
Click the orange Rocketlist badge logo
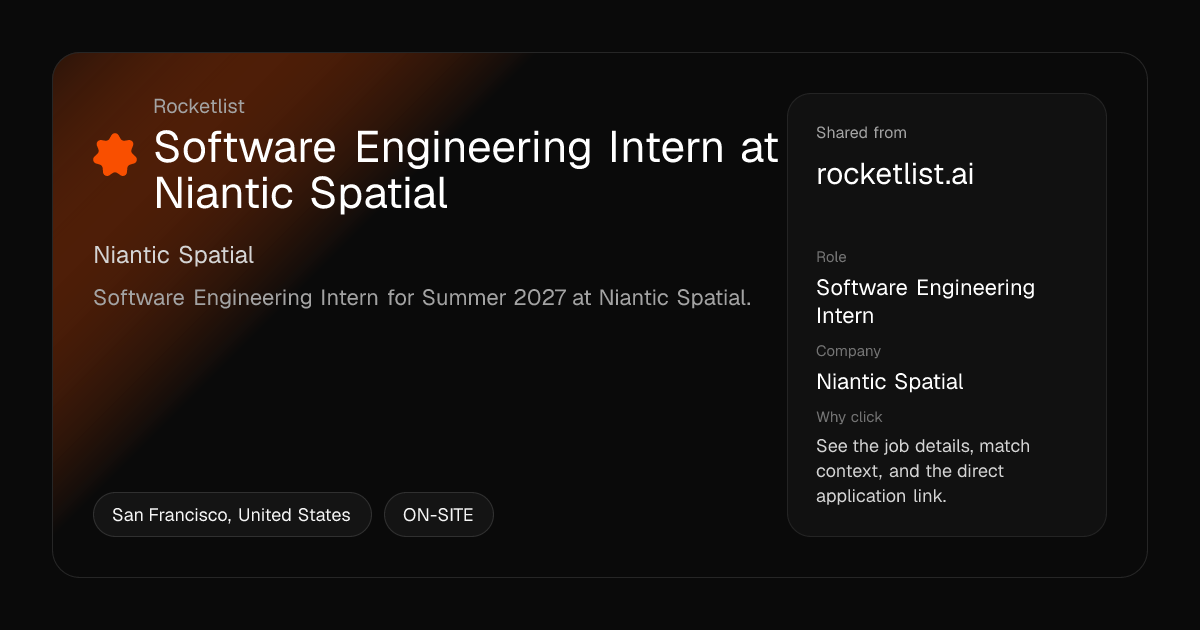115,155
